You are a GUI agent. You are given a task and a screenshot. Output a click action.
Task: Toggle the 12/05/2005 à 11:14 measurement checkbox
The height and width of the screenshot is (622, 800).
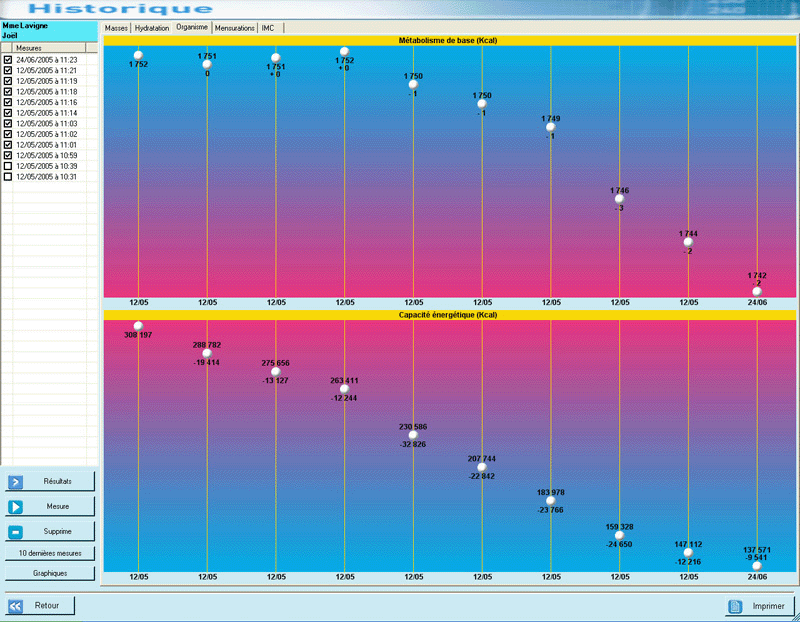[8, 113]
